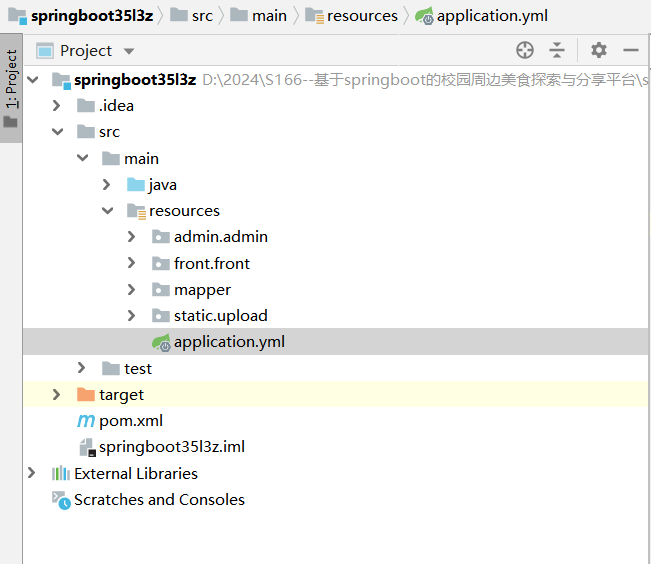Select the static.upload folder

click(220, 316)
